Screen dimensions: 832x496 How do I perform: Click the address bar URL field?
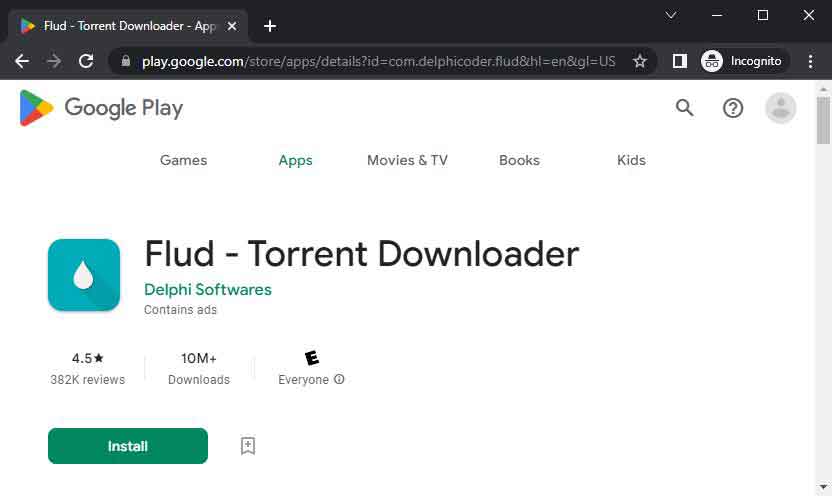pyautogui.click(x=378, y=61)
